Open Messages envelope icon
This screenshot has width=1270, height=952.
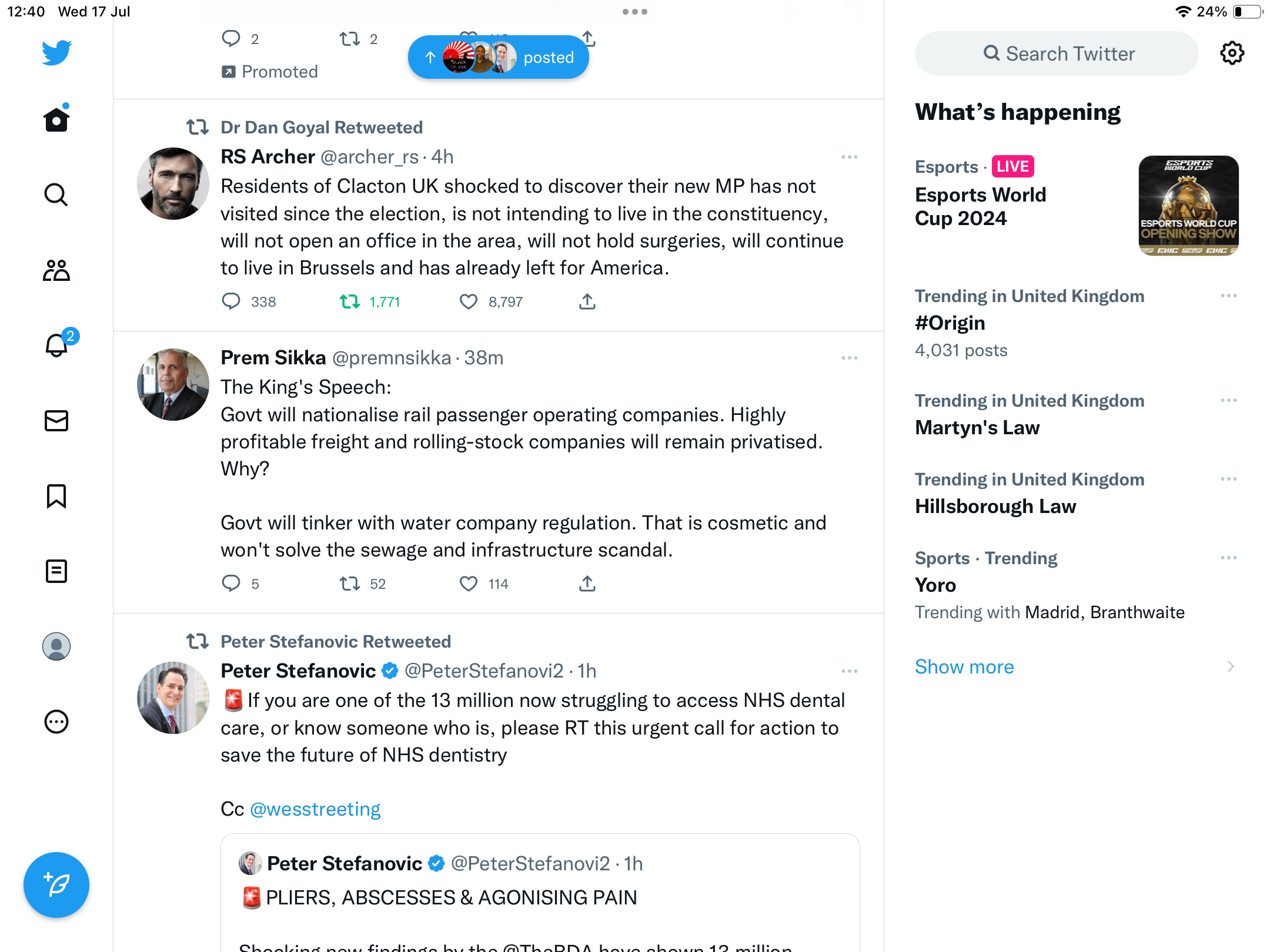[x=56, y=421]
